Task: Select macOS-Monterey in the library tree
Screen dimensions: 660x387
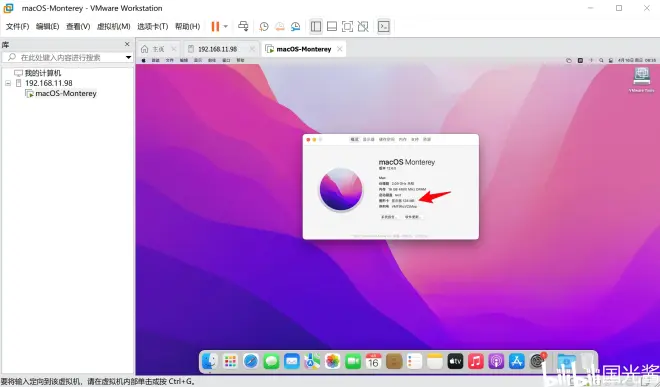Action: pos(66,93)
